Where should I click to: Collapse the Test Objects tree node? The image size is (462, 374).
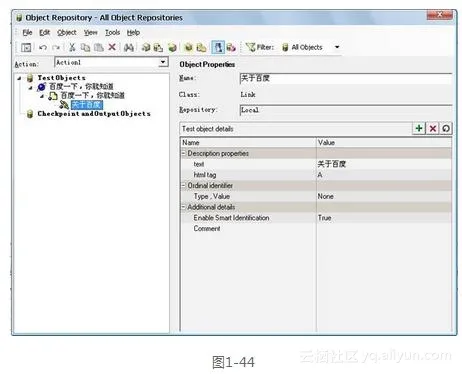click(x=19, y=78)
